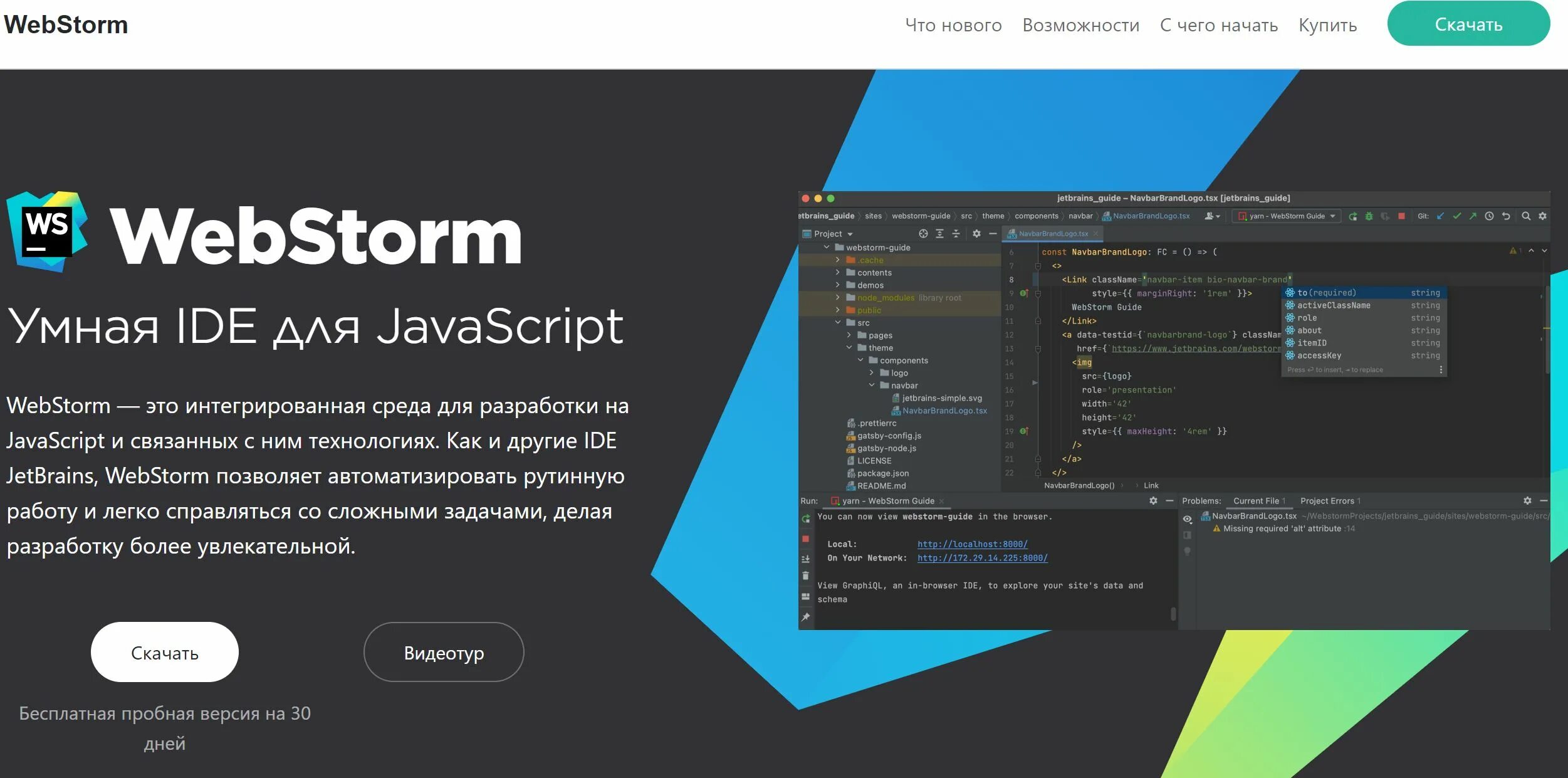This screenshot has height=778, width=1568.
Task: Open the Купить page
Action: pos(1327,25)
